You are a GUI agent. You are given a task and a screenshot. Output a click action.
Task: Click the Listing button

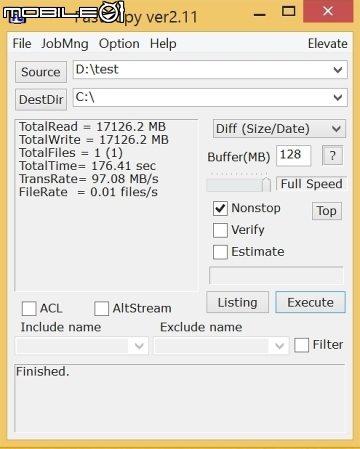click(x=237, y=302)
